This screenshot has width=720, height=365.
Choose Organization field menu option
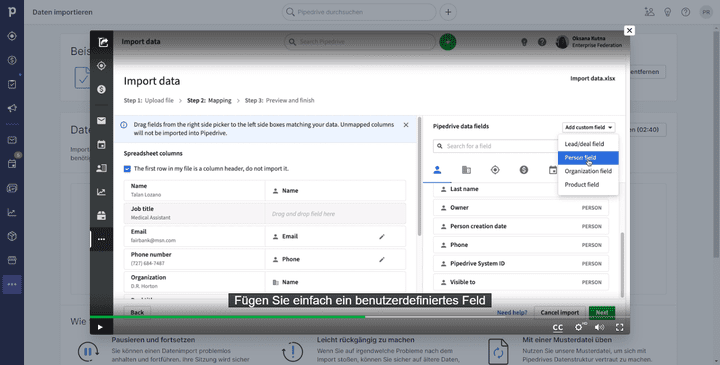(x=588, y=171)
